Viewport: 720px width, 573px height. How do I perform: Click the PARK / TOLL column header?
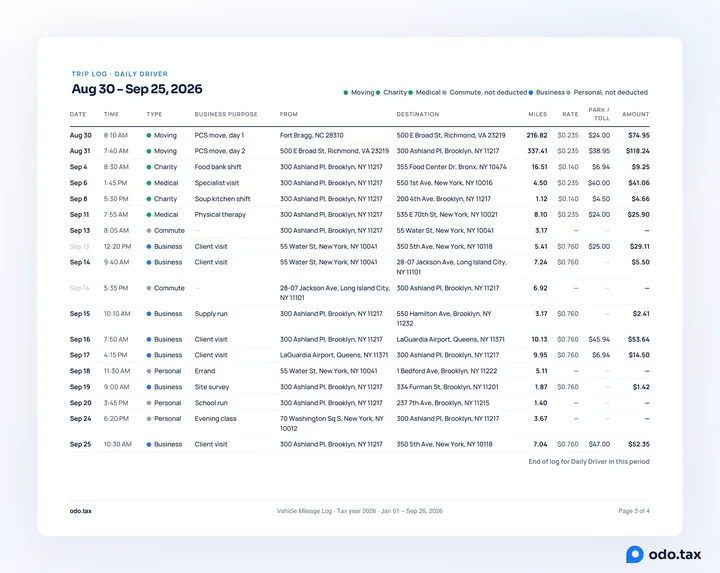pyautogui.click(x=599, y=114)
